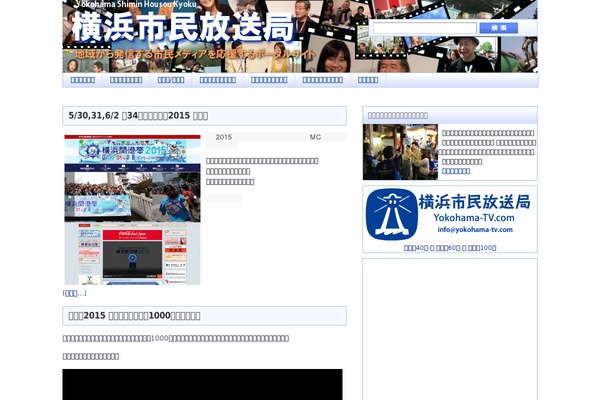Select the banner size link with 100
The image size is (600, 400).
coord(482,248)
